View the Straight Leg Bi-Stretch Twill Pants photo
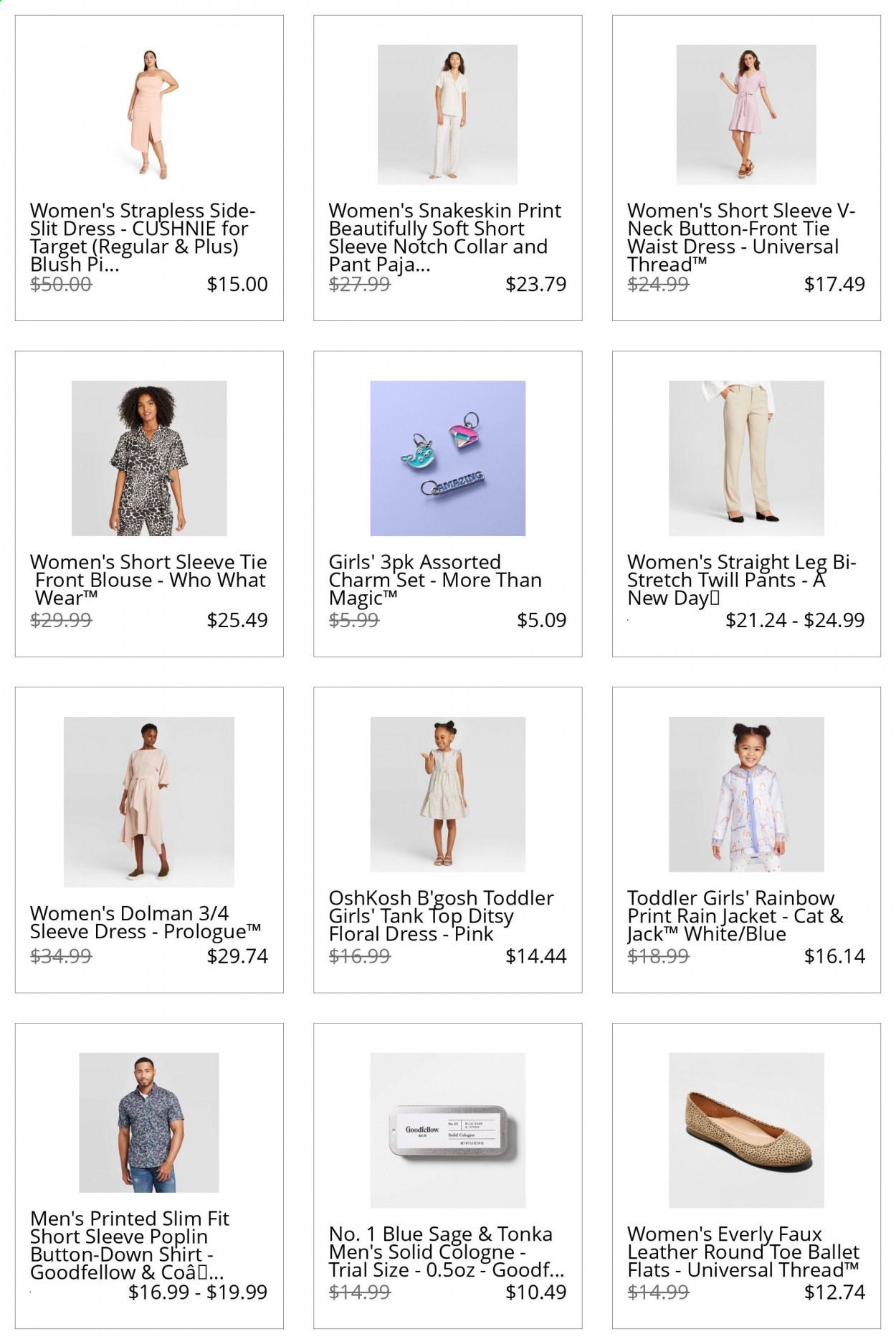Screen dimensions: 896x1344 pos(746,459)
